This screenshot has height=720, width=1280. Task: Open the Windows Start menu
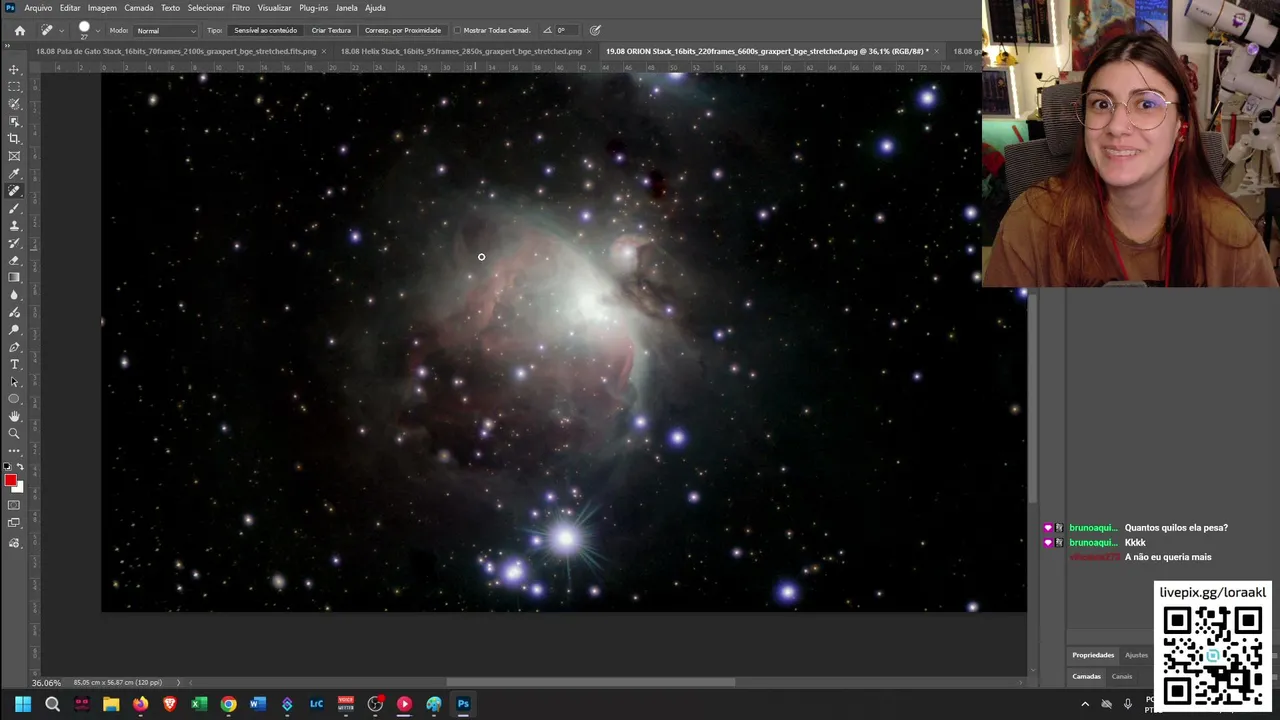[x=23, y=704]
